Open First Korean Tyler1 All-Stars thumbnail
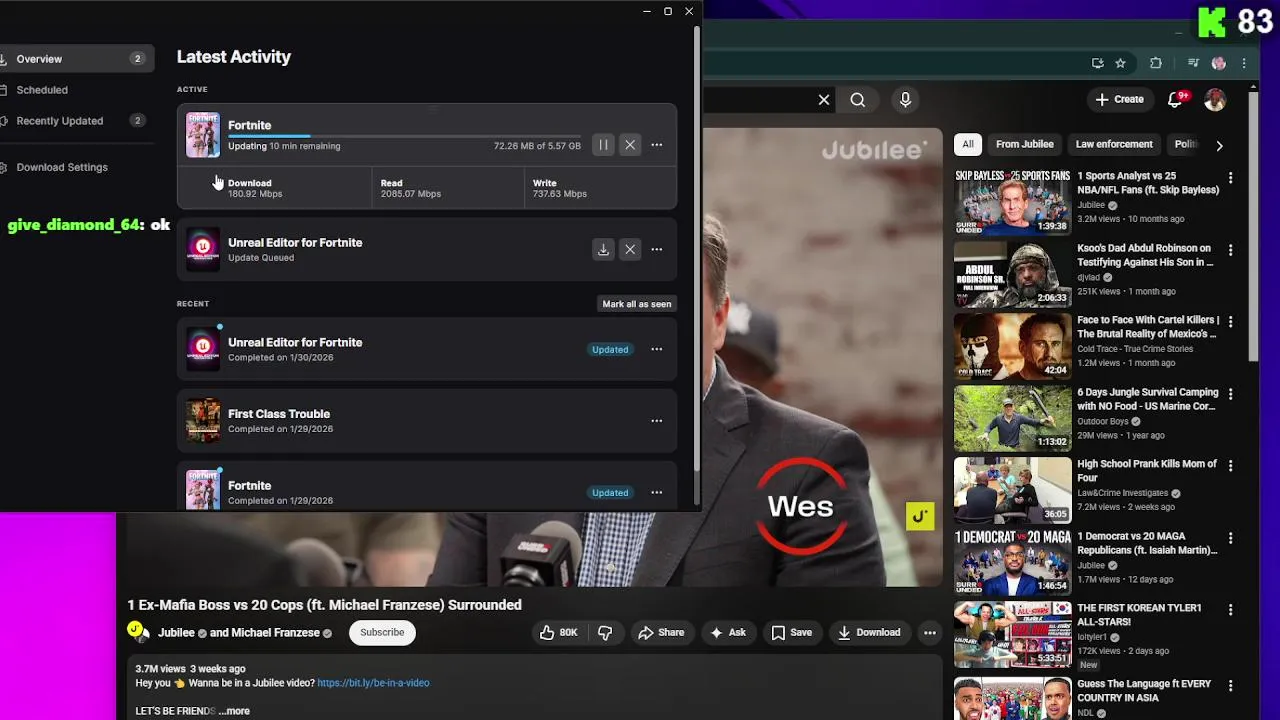Image resolution: width=1280 pixels, height=720 pixels. click(1012, 634)
